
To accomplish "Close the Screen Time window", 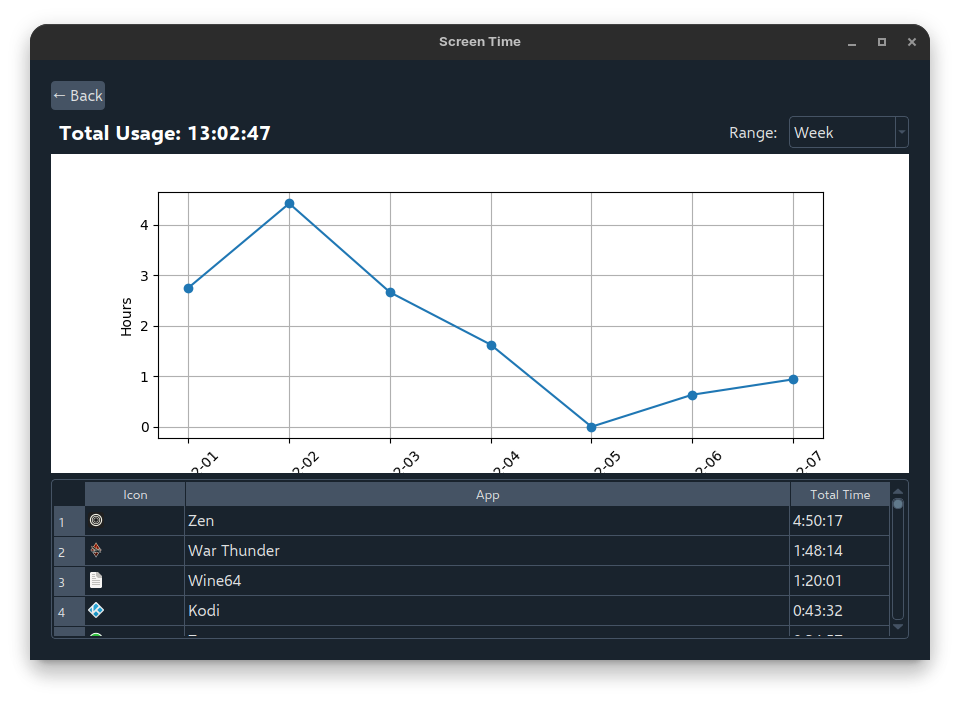I will 912,42.
